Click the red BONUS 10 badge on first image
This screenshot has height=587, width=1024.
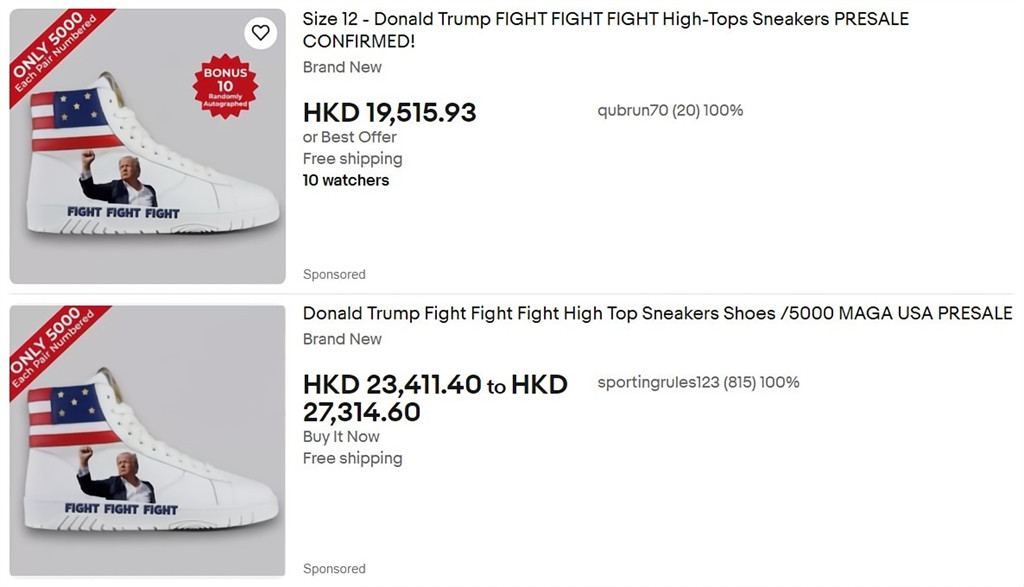tap(225, 86)
